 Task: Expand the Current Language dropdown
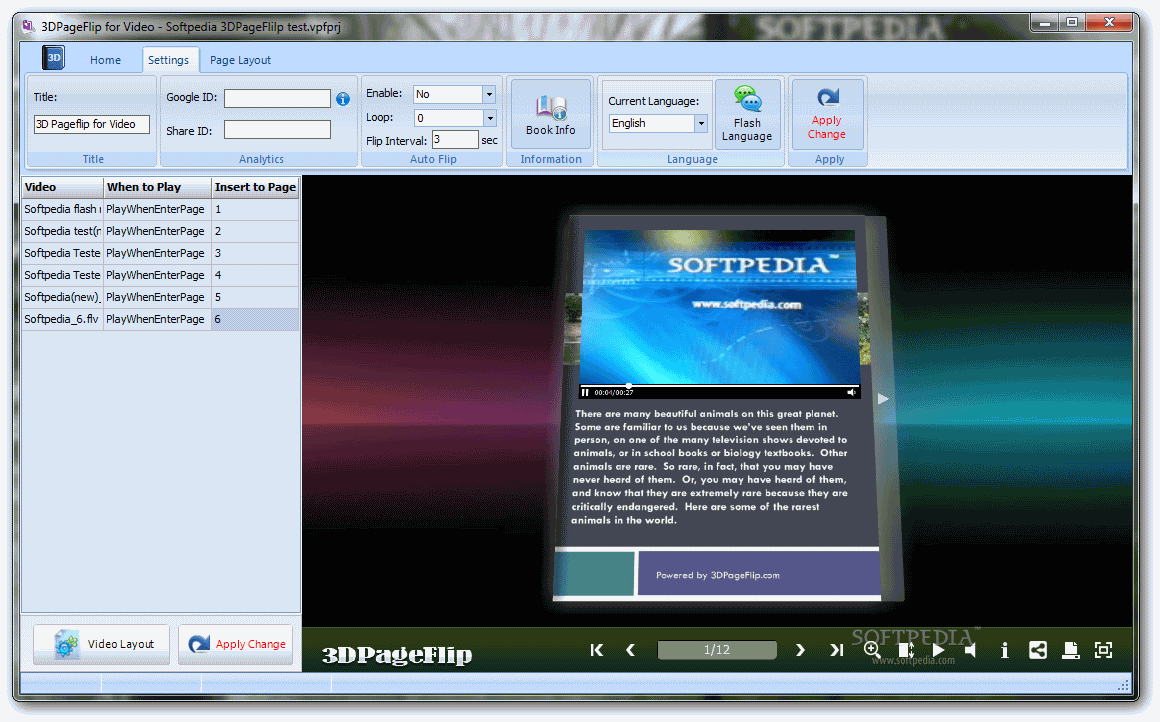coord(701,124)
